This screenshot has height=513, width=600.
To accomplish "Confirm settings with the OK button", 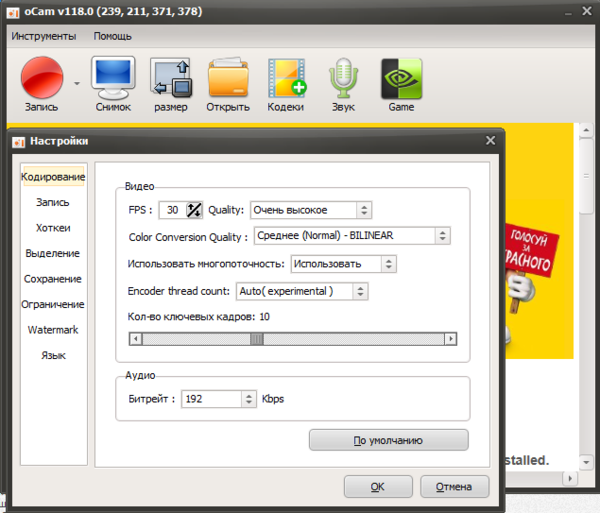I will [378, 487].
